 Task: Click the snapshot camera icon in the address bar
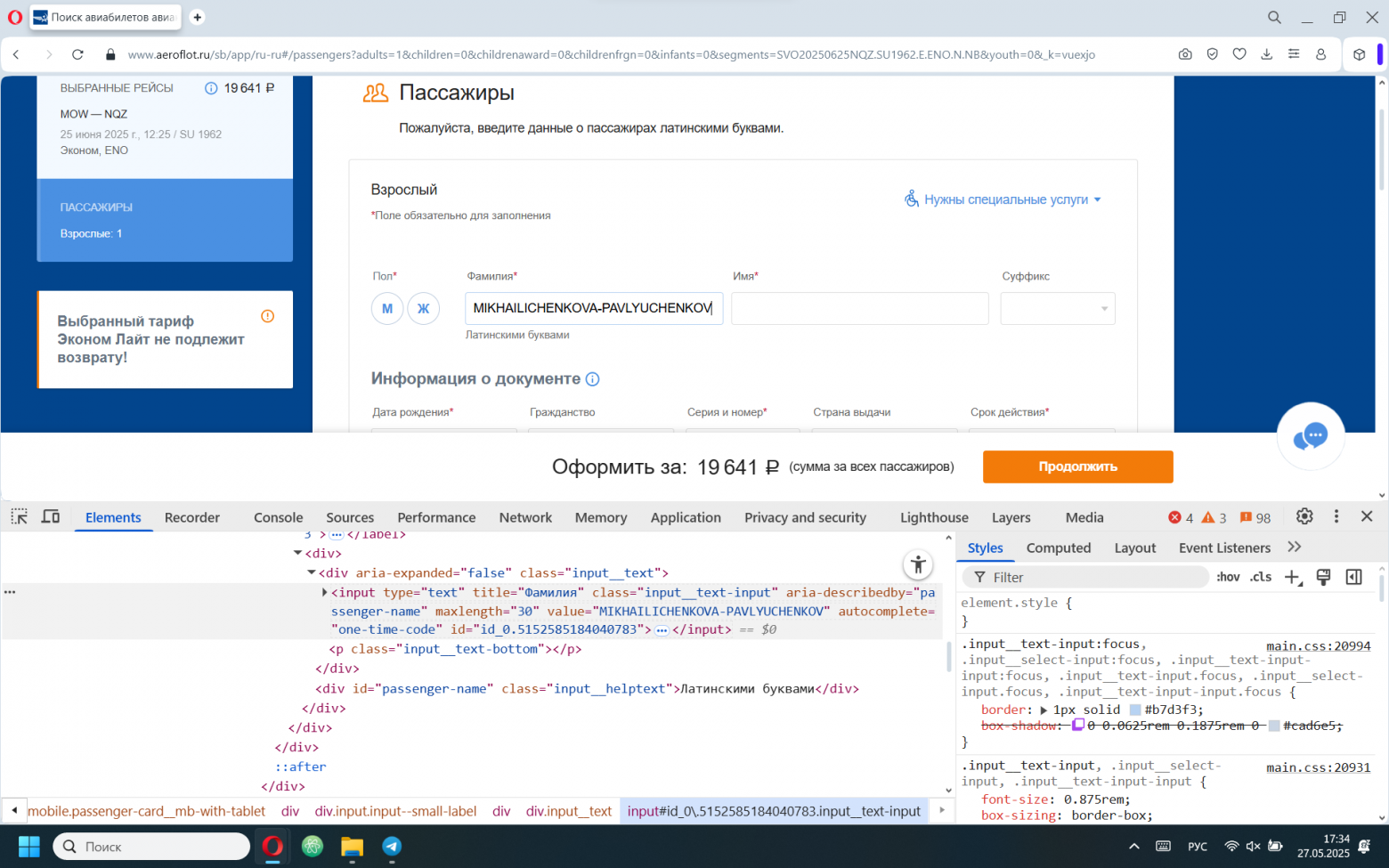[x=1185, y=54]
